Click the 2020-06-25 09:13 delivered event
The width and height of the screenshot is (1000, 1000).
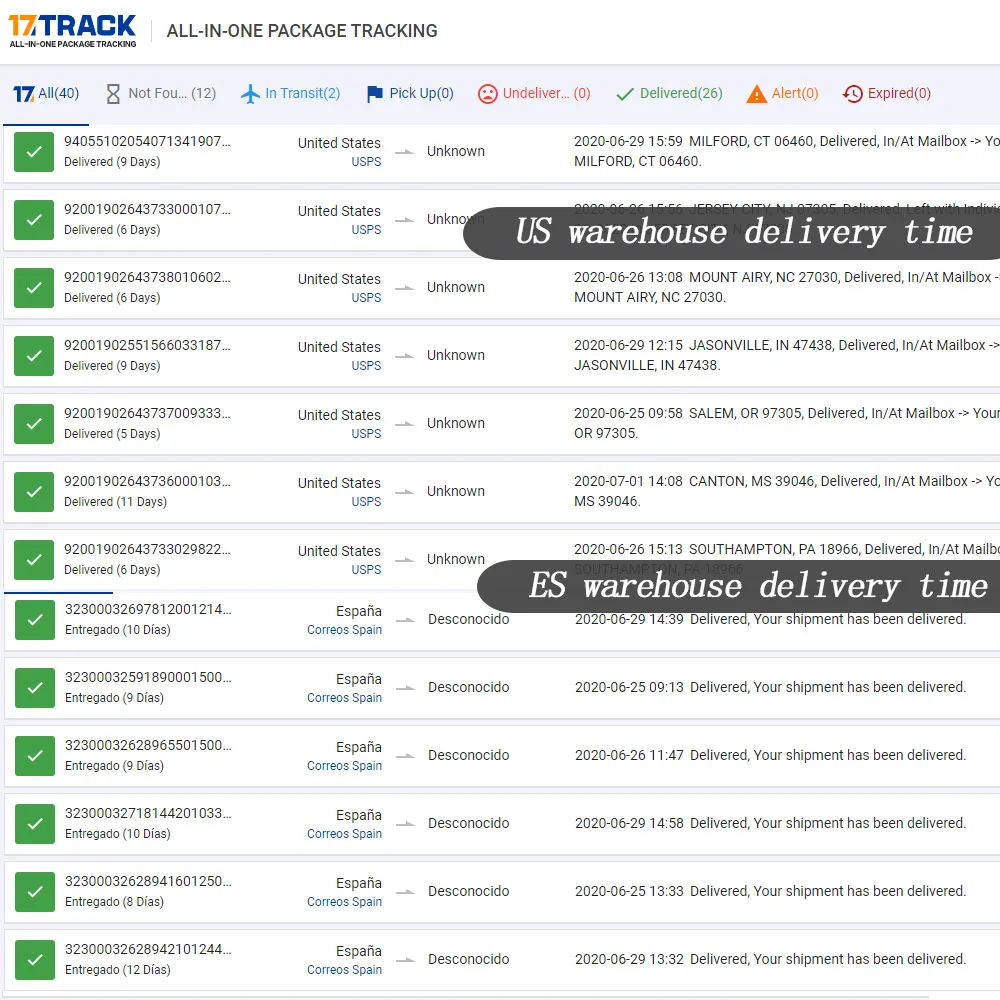pos(770,688)
